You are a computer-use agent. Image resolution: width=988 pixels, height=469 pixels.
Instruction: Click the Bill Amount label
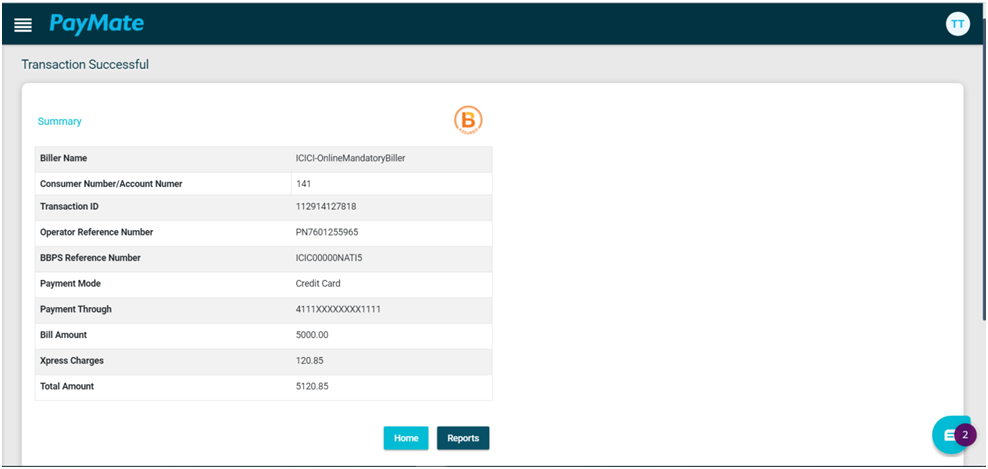[63, 335]
